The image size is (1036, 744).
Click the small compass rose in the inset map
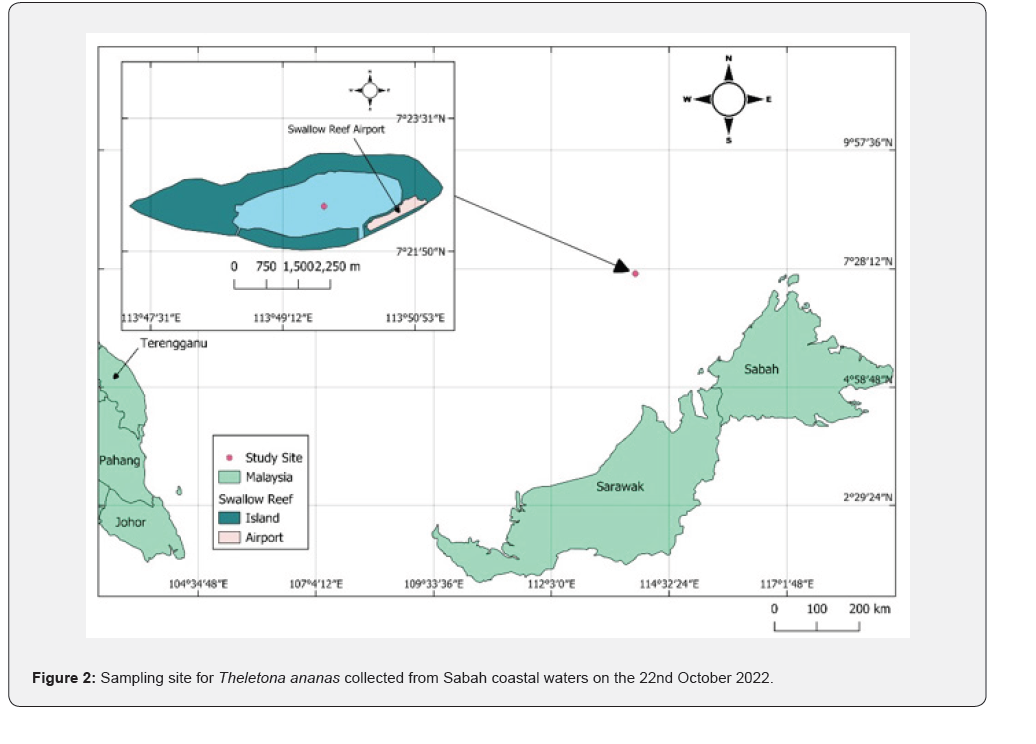369,90
